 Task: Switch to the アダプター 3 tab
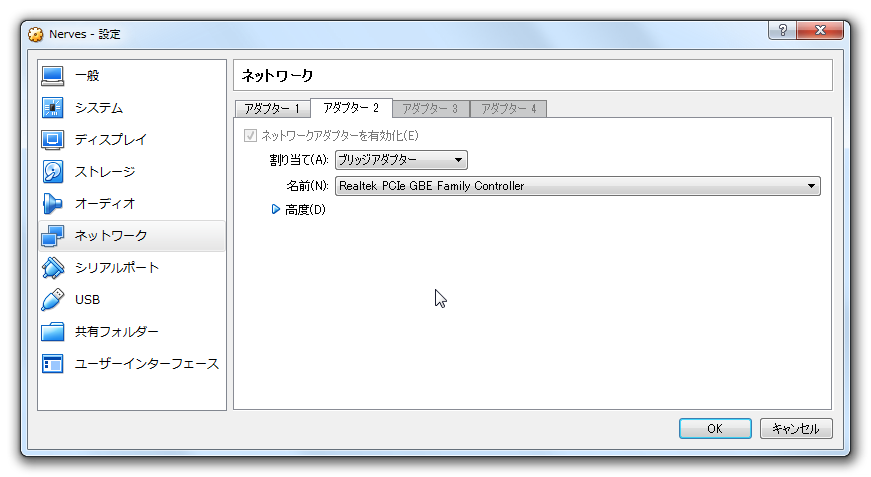tap(431, 109)
